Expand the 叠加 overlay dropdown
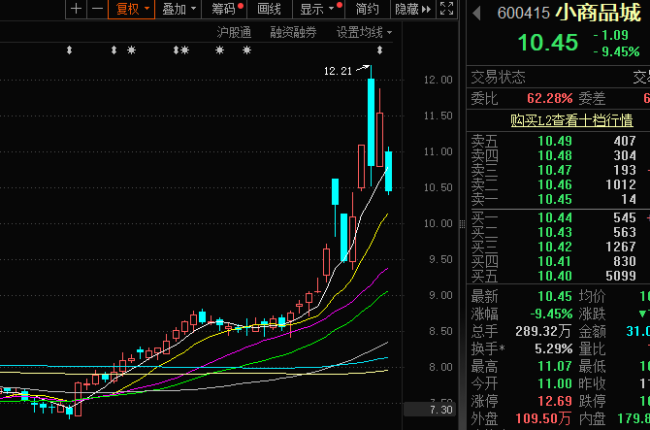 (178, 9)
